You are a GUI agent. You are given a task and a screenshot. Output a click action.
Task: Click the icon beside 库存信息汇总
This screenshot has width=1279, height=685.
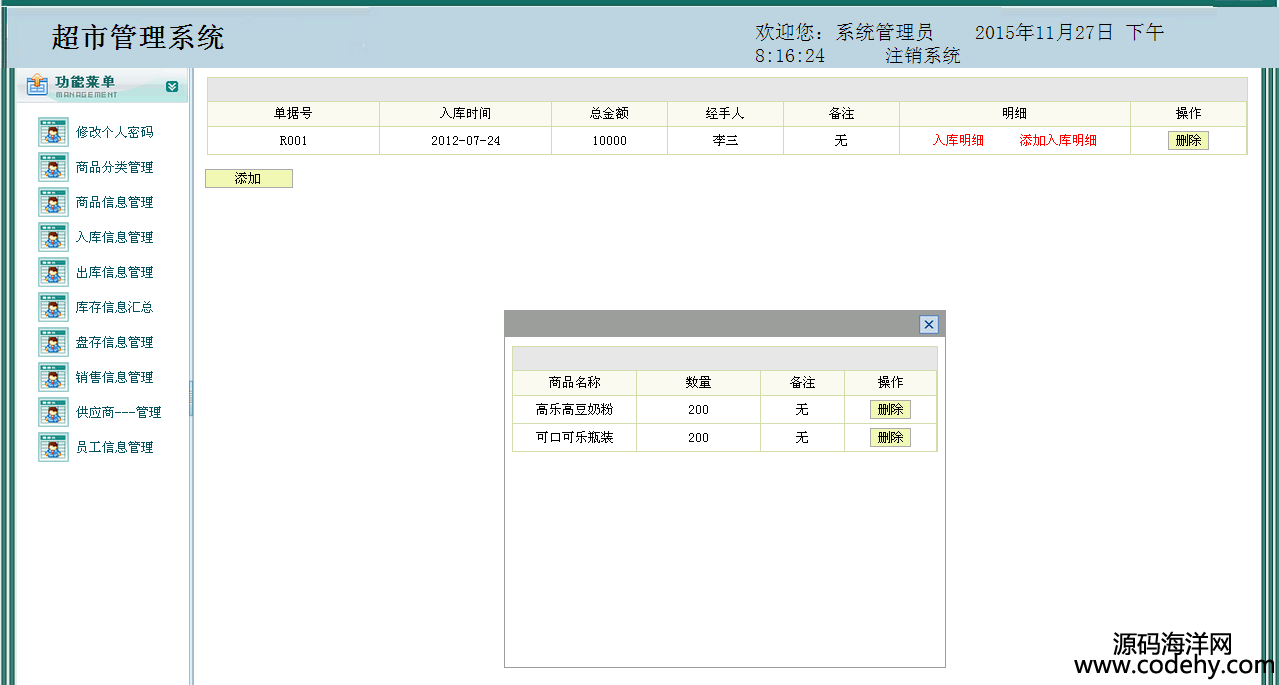pos(53,307)
